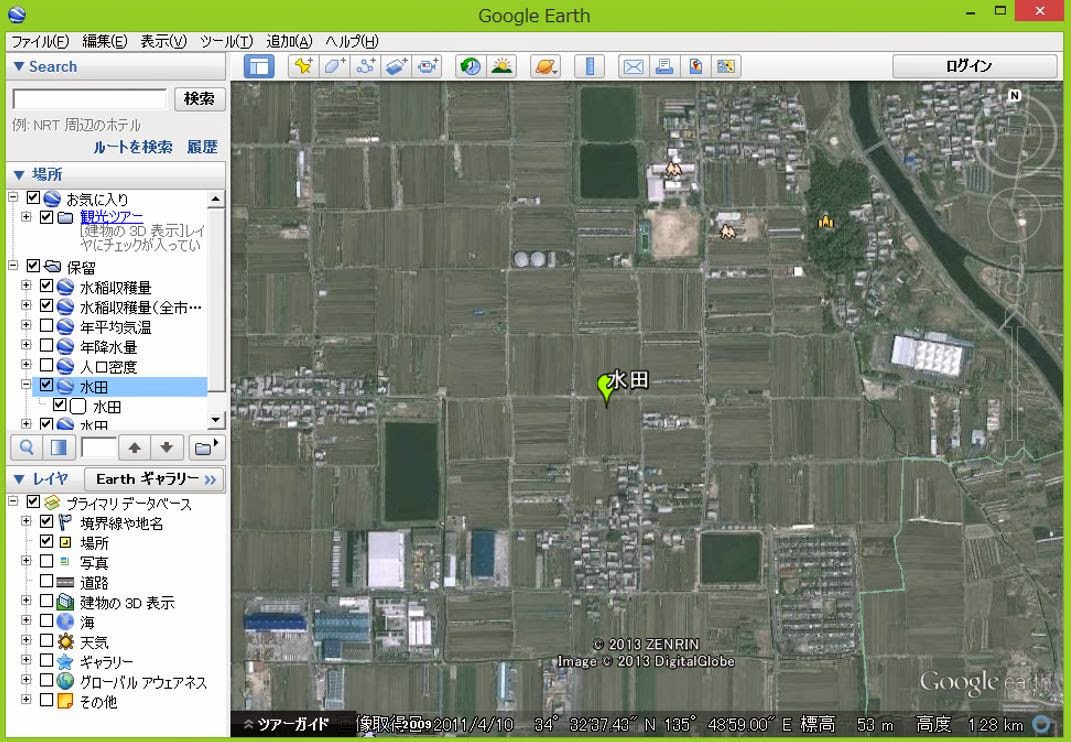
Task: Click the places panel scroll down arrow
Action: (x=216, y=420)
